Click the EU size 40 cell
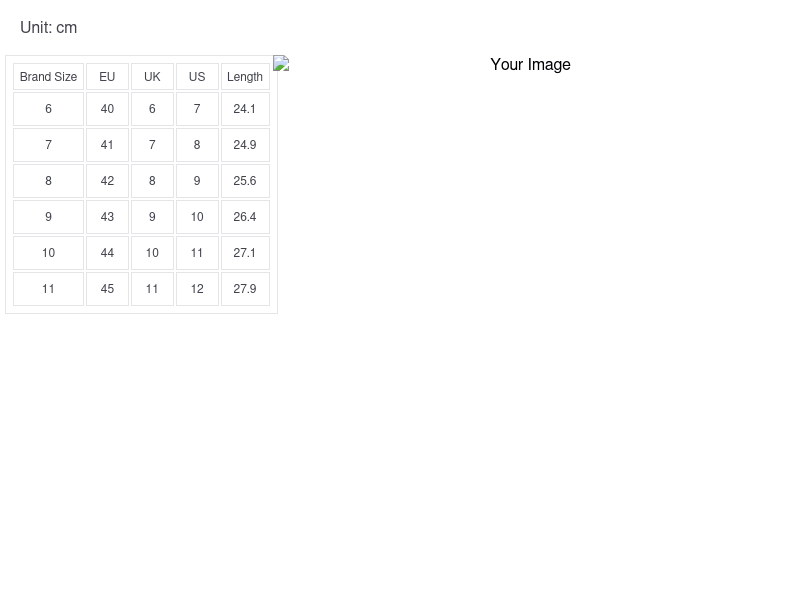 [107, 109]
